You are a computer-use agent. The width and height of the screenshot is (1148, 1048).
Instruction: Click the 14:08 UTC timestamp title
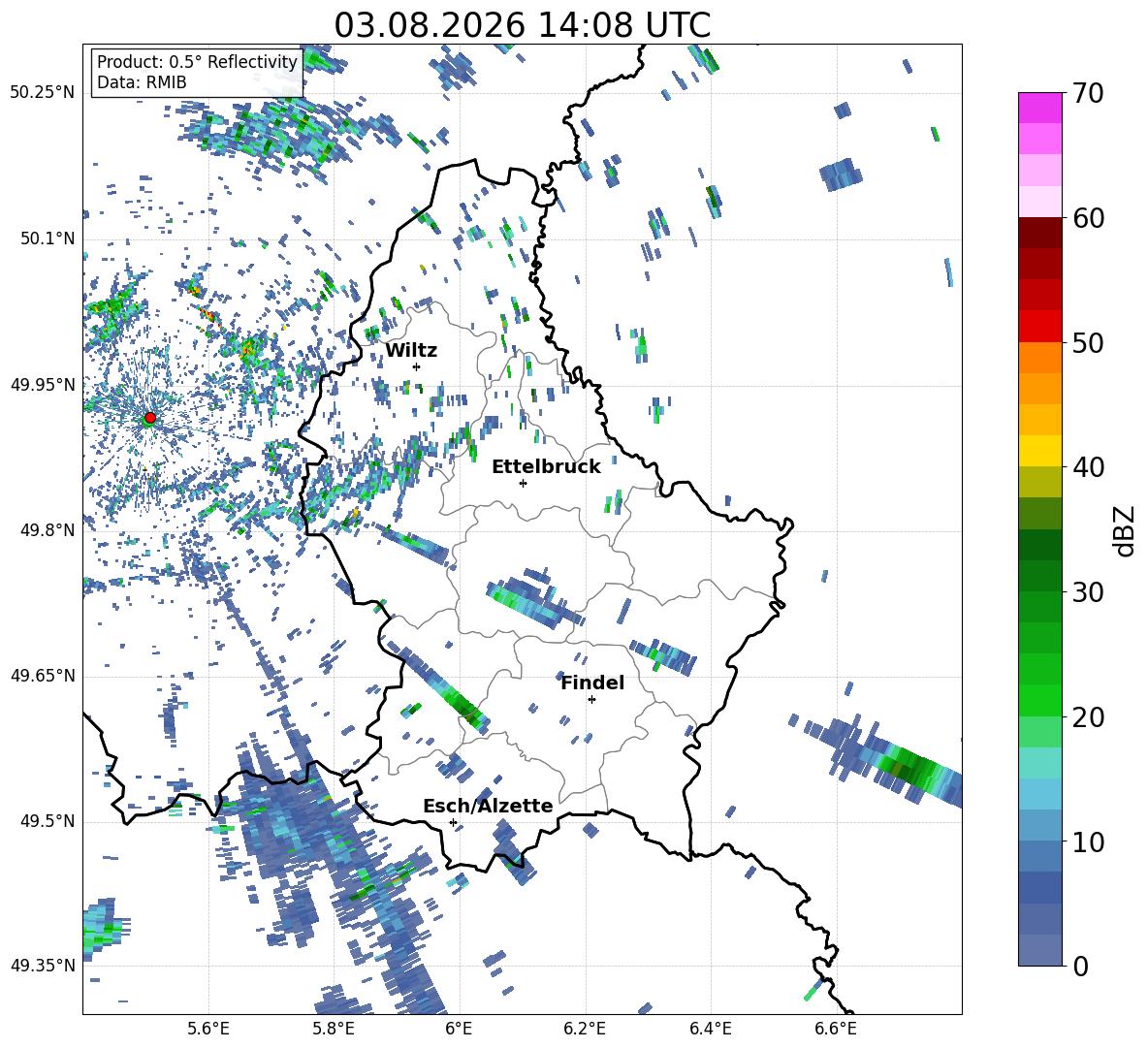pyautogui.click(x=522, y=25)
